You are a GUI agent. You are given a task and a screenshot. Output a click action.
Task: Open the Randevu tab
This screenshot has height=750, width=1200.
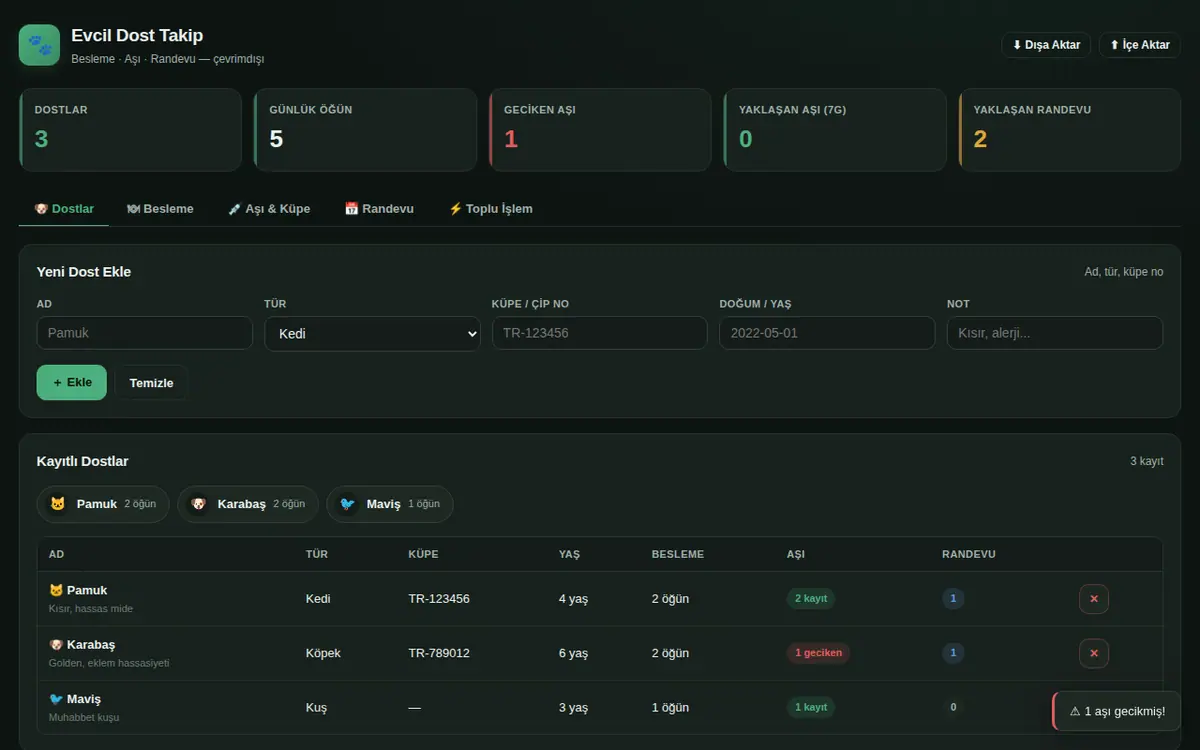point(379,209)
